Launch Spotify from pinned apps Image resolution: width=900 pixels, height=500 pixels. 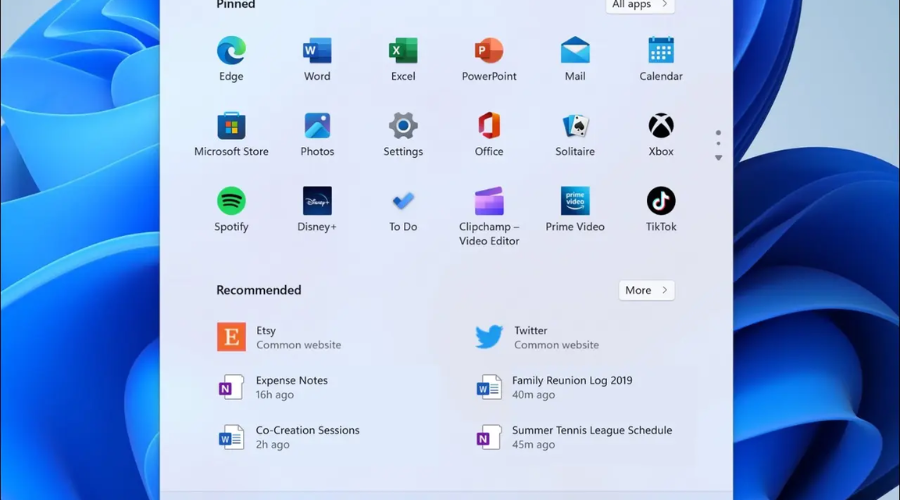click(x=231, y=201)
